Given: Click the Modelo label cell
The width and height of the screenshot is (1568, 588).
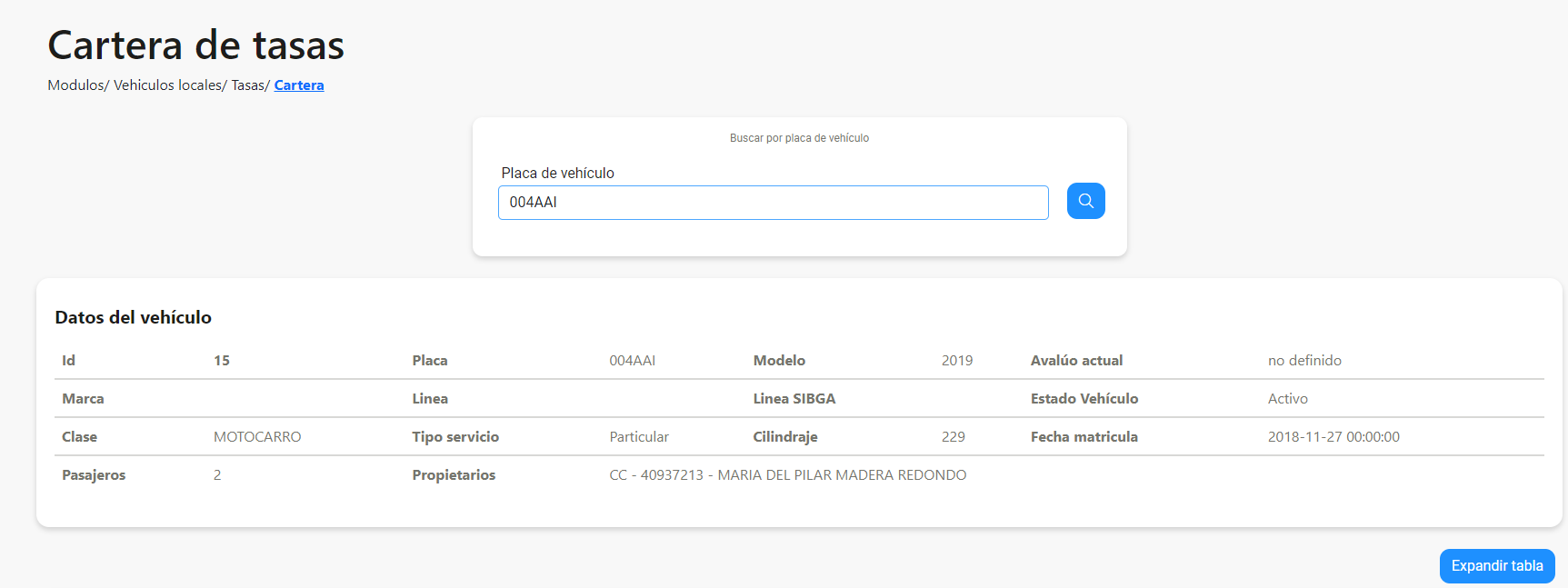Looking at the screenshot, I should [x=779, y=361].
